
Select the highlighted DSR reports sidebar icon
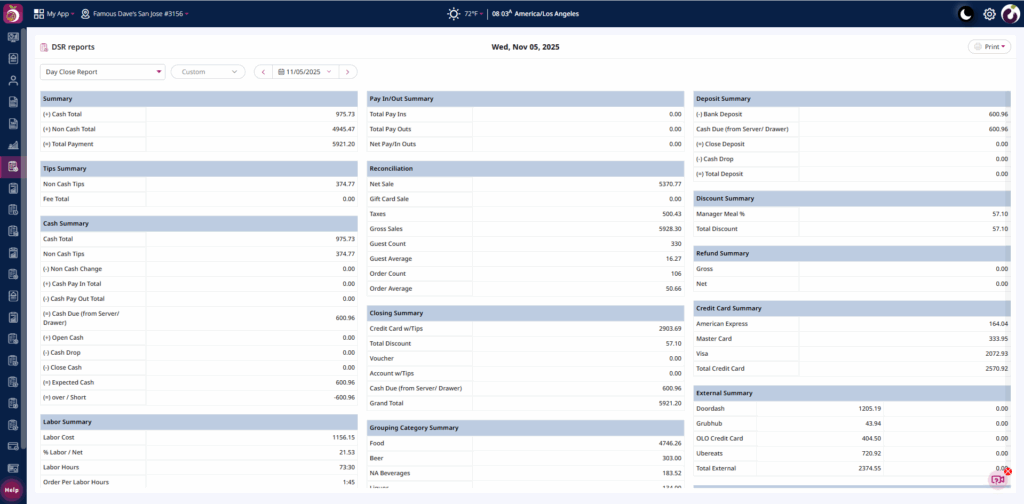pos(13,166)
